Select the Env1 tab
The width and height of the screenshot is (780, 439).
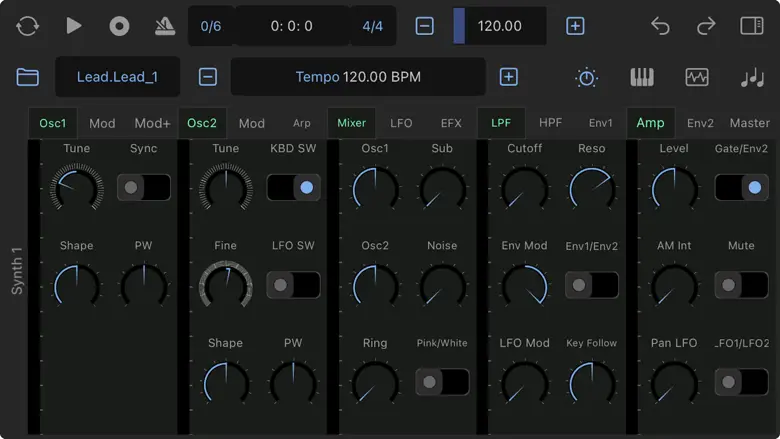(x=601, y=123)
